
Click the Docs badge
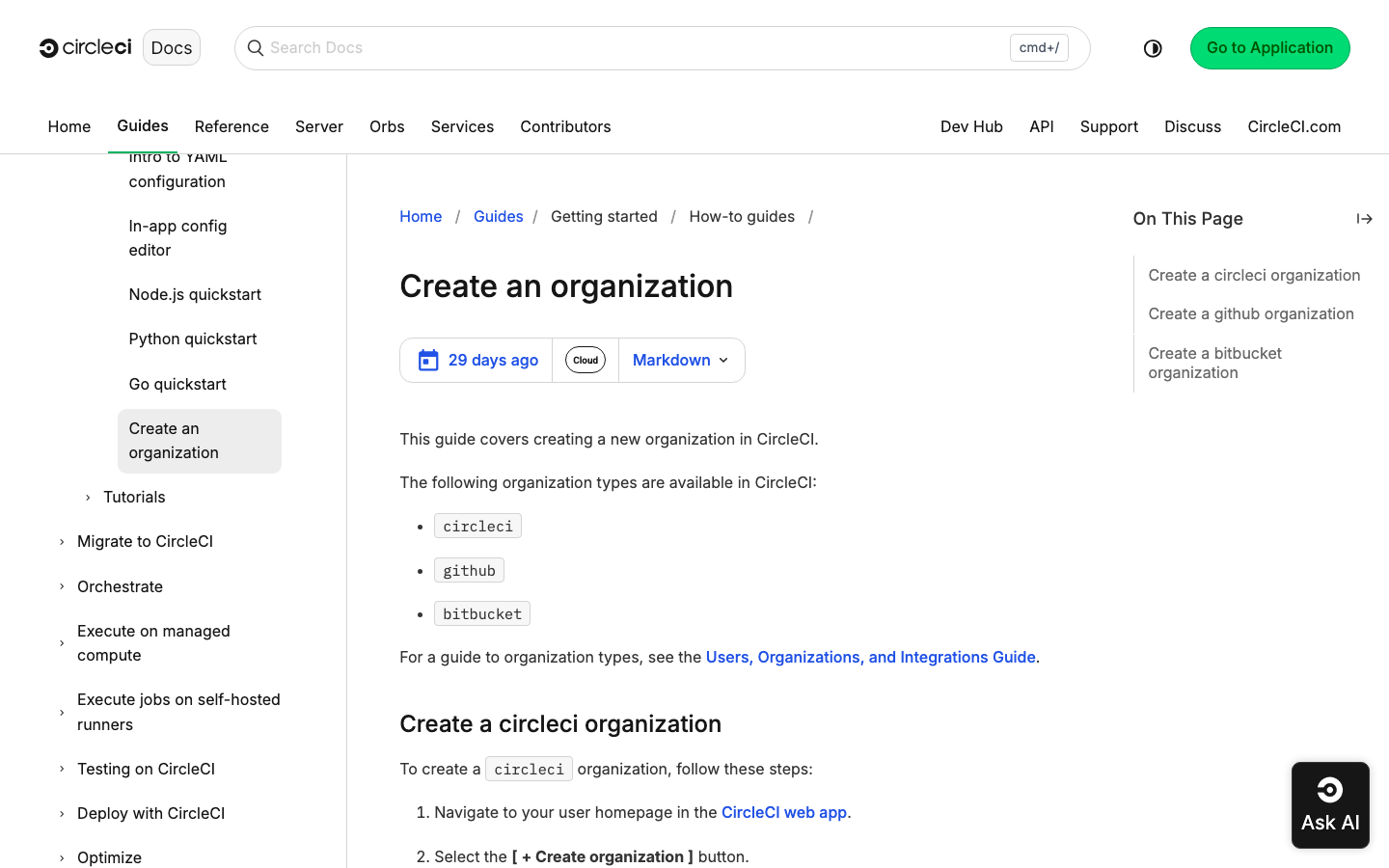(172, 47)
